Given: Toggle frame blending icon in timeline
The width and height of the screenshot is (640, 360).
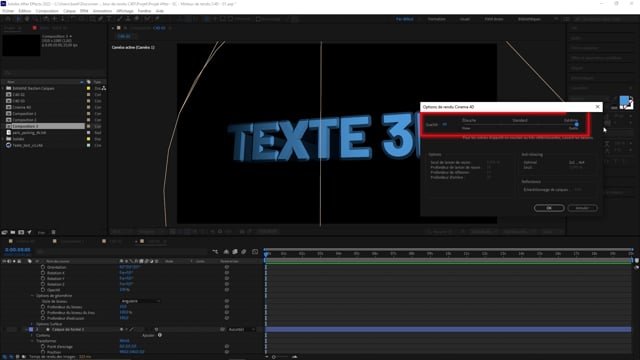Looking at the screenshot, I should coord(235,252).
